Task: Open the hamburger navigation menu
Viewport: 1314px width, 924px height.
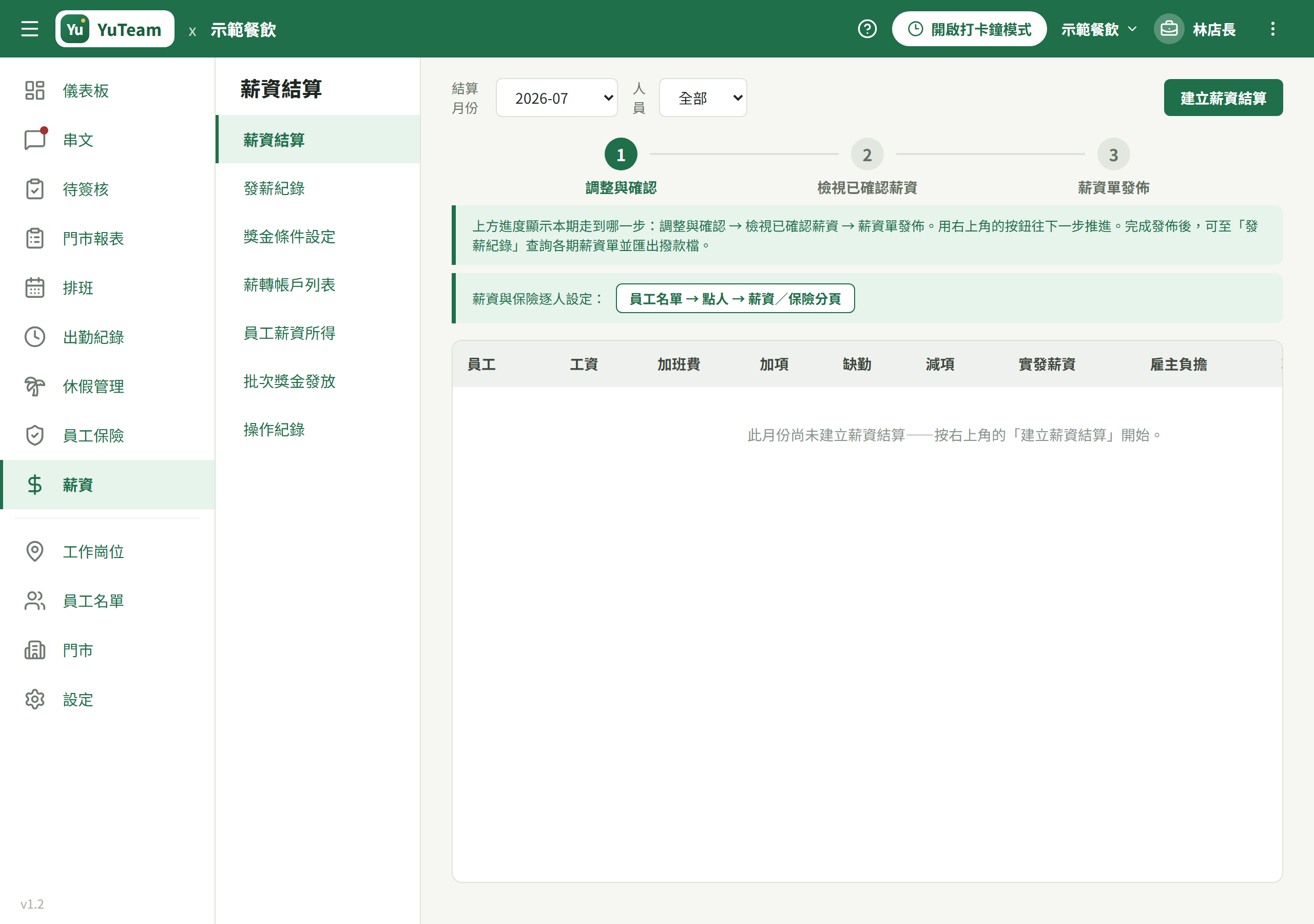Action: (x=30, y=29)
